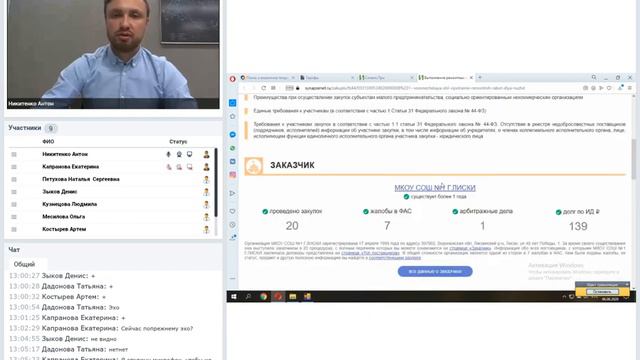This screenshot has height=360, width=640.
Task: Open the blue workspace icon in sidebar
Action: coord(233,103)
